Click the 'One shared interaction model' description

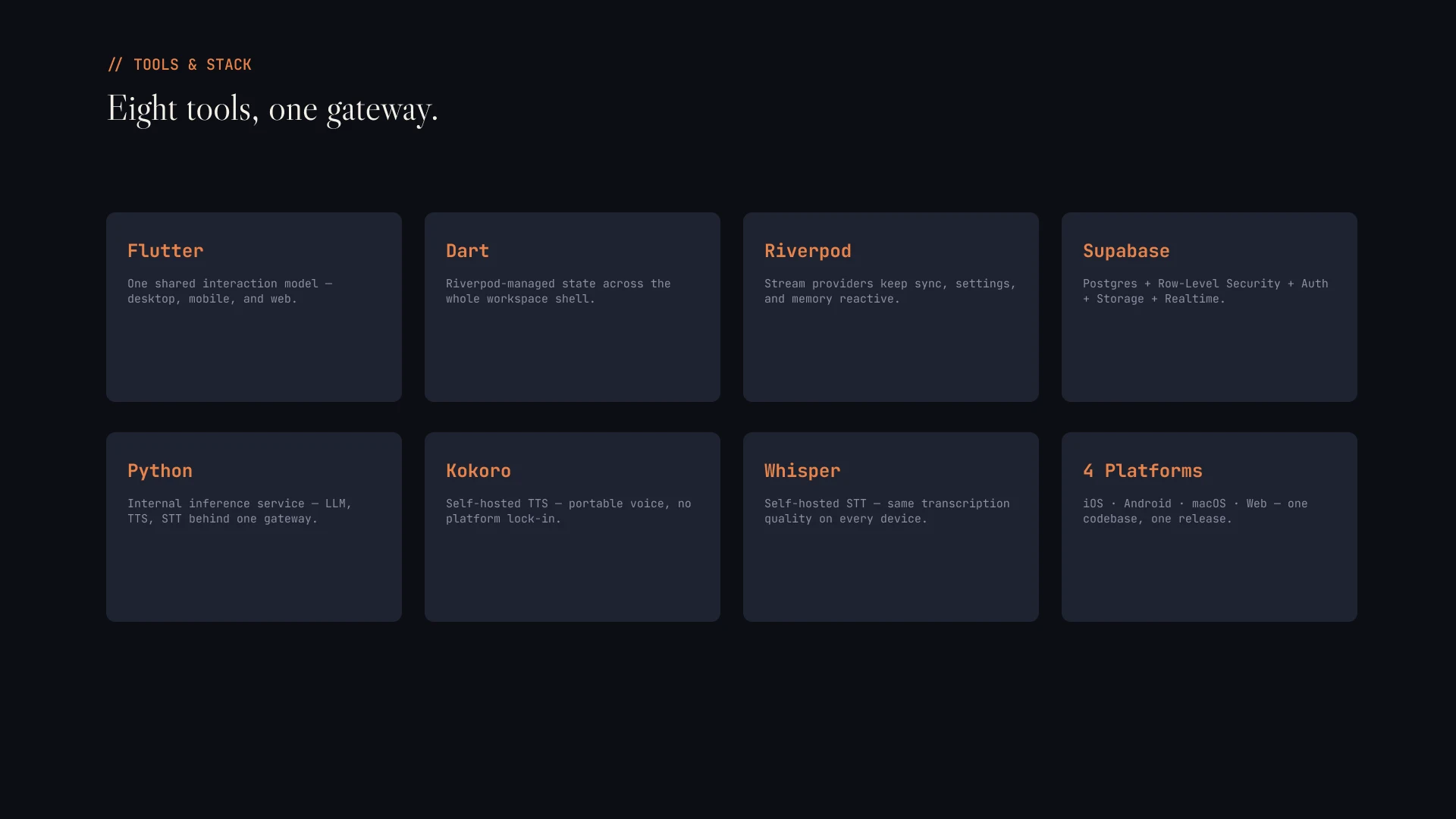click(230, 291)
